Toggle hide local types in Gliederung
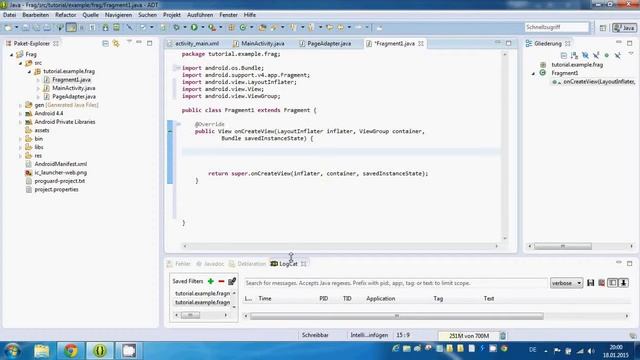This screenshot has width=640, height=360. coord(618,55)
